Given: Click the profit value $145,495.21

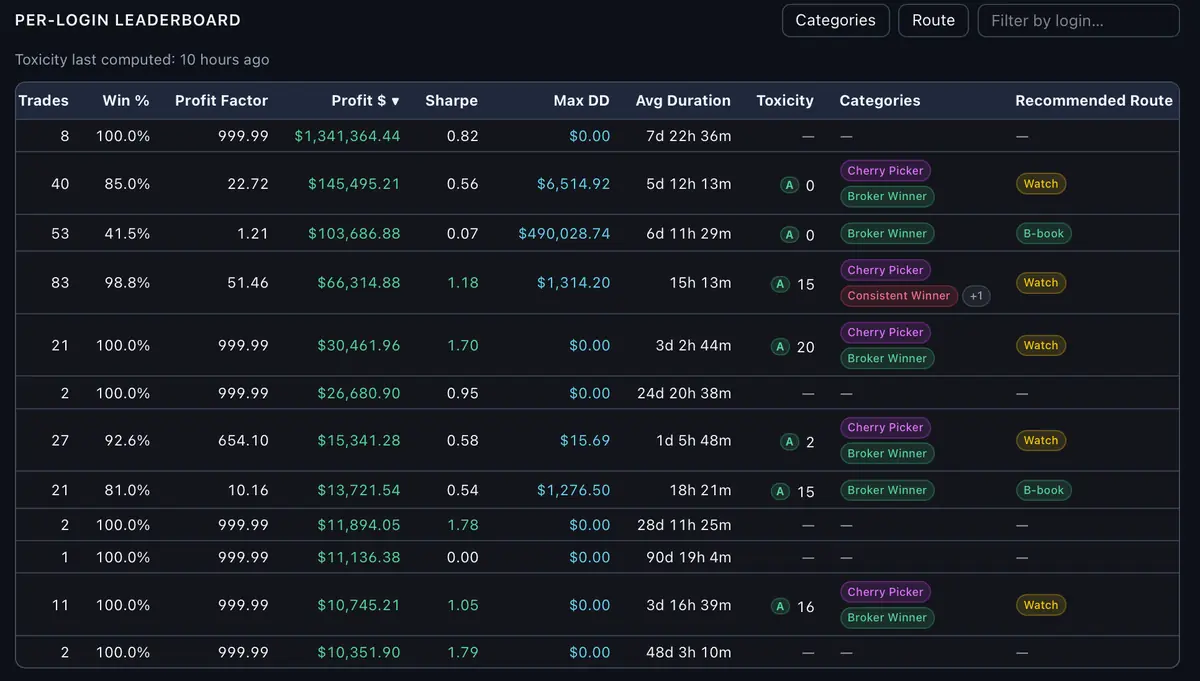Looking at the screenshot, I should [x=354, y=184].
